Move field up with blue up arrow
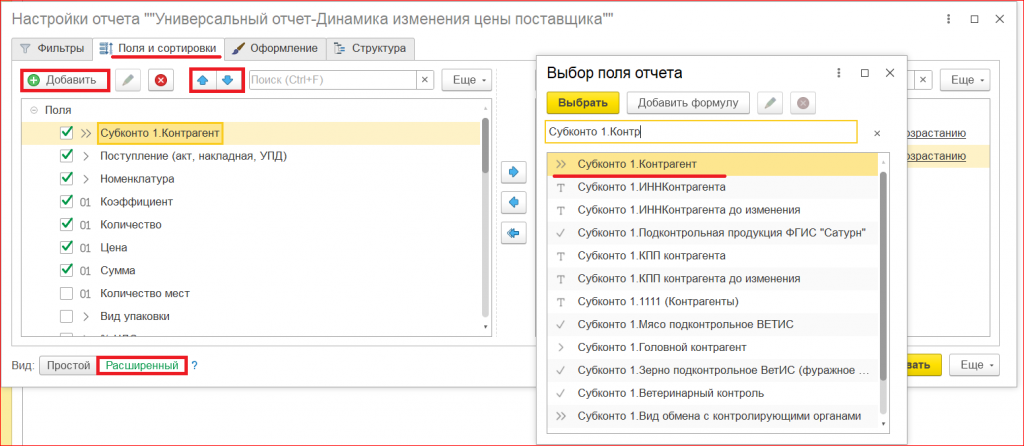 [203, 80]
